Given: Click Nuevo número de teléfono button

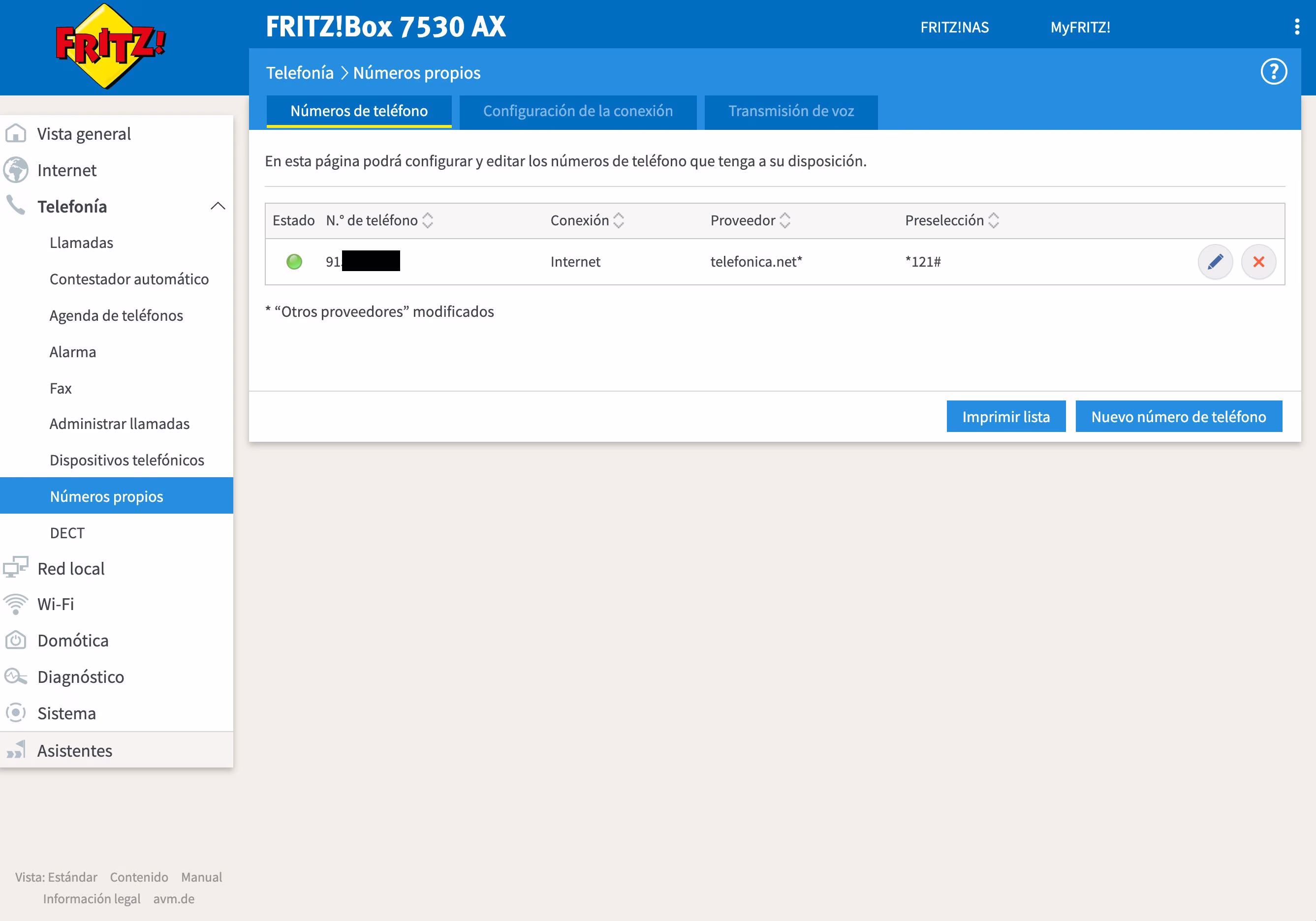Looking at the screenshot, I should (1178, 417).
